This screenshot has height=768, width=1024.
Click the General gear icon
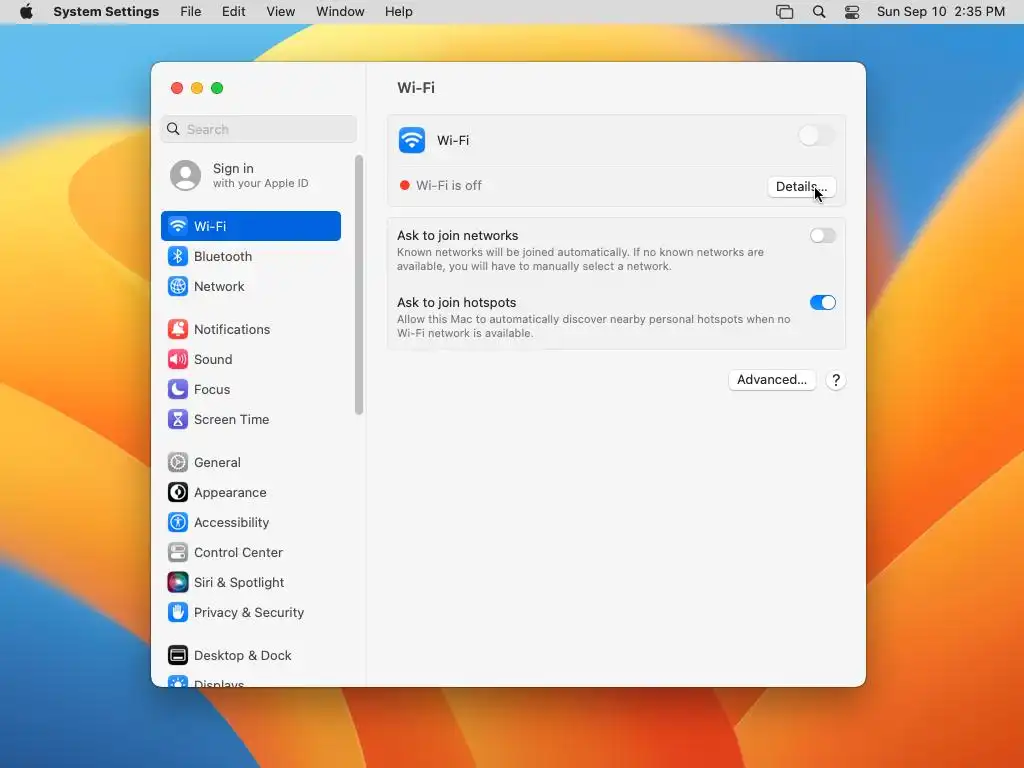(178, 462)
